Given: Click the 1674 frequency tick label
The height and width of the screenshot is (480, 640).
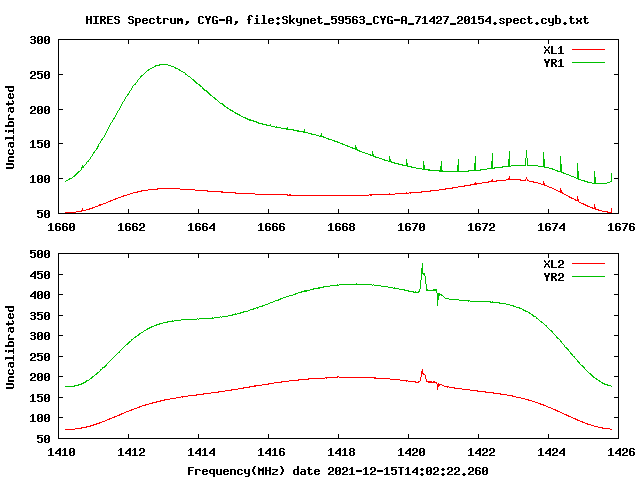Looking at the screenshot, I should click(551, 227).
